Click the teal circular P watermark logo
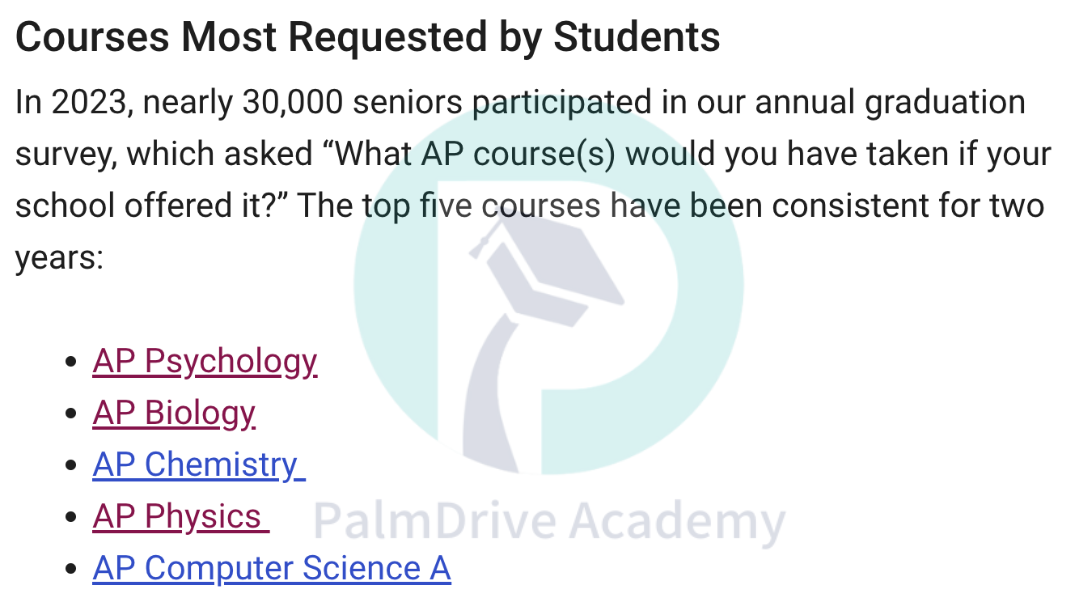1067x609 pixels. pos(548,284)
